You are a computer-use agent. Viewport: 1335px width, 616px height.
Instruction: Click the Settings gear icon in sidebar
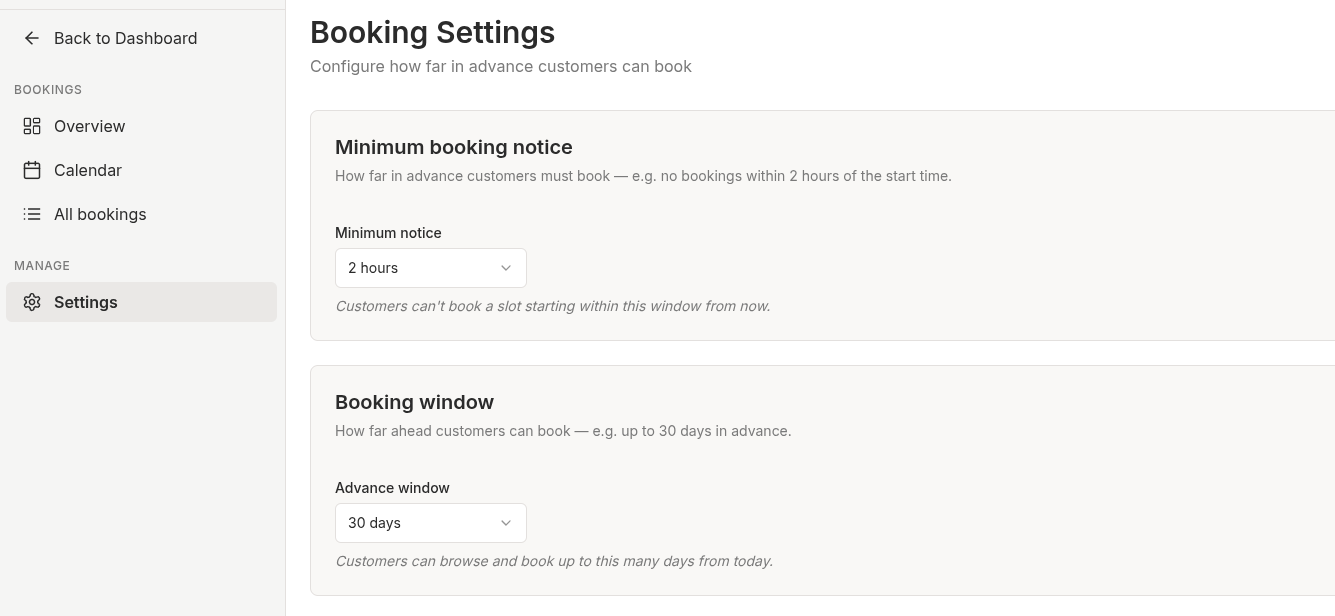(32, 302)
